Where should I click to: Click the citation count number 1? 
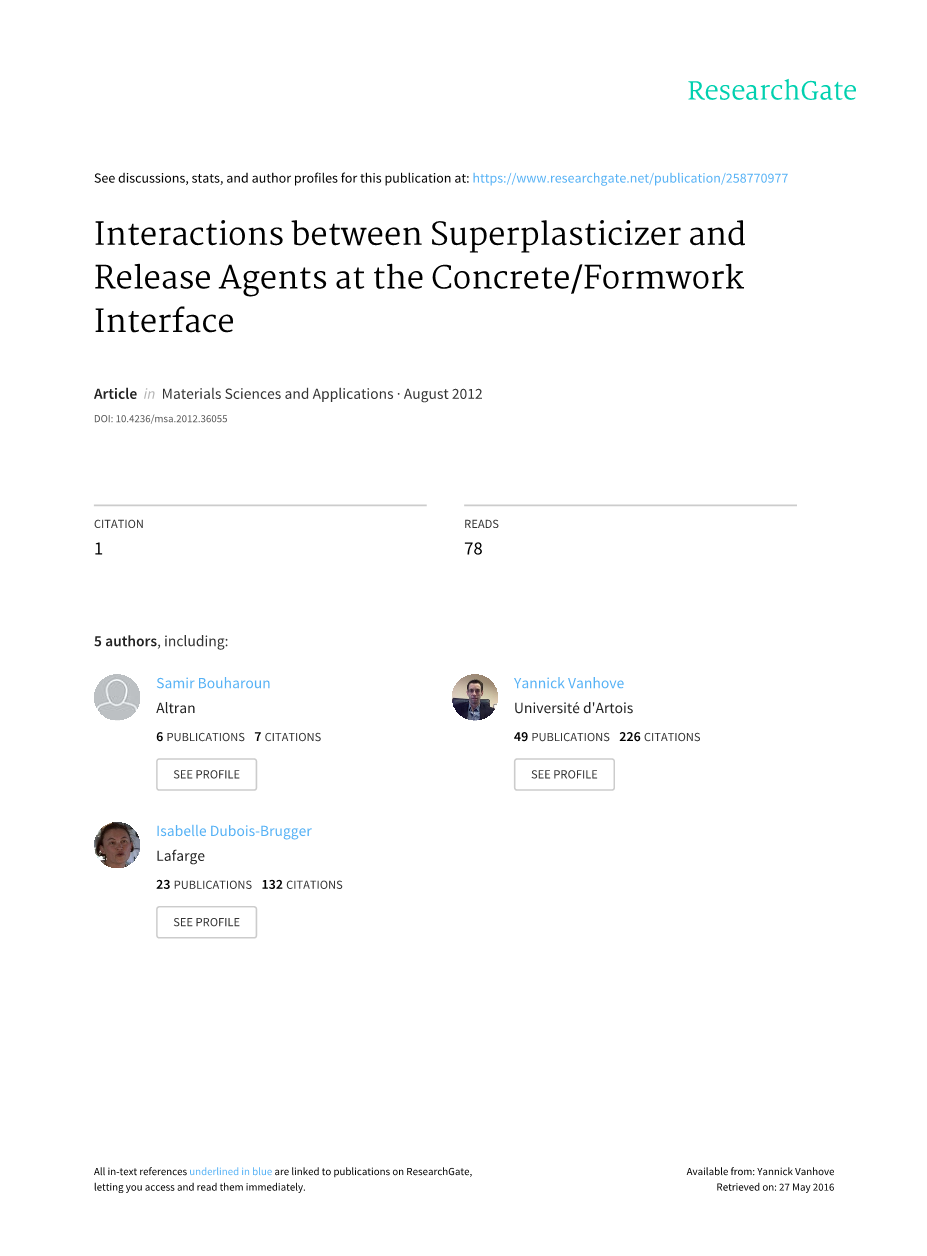coord(98,548)
